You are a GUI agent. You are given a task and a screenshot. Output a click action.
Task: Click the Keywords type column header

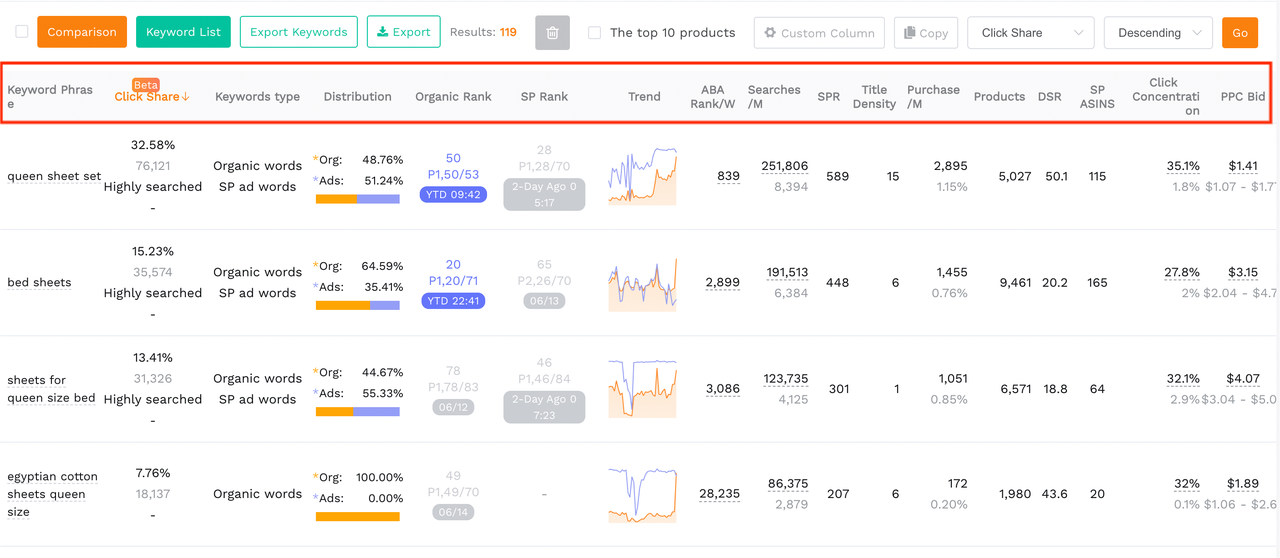257,97
